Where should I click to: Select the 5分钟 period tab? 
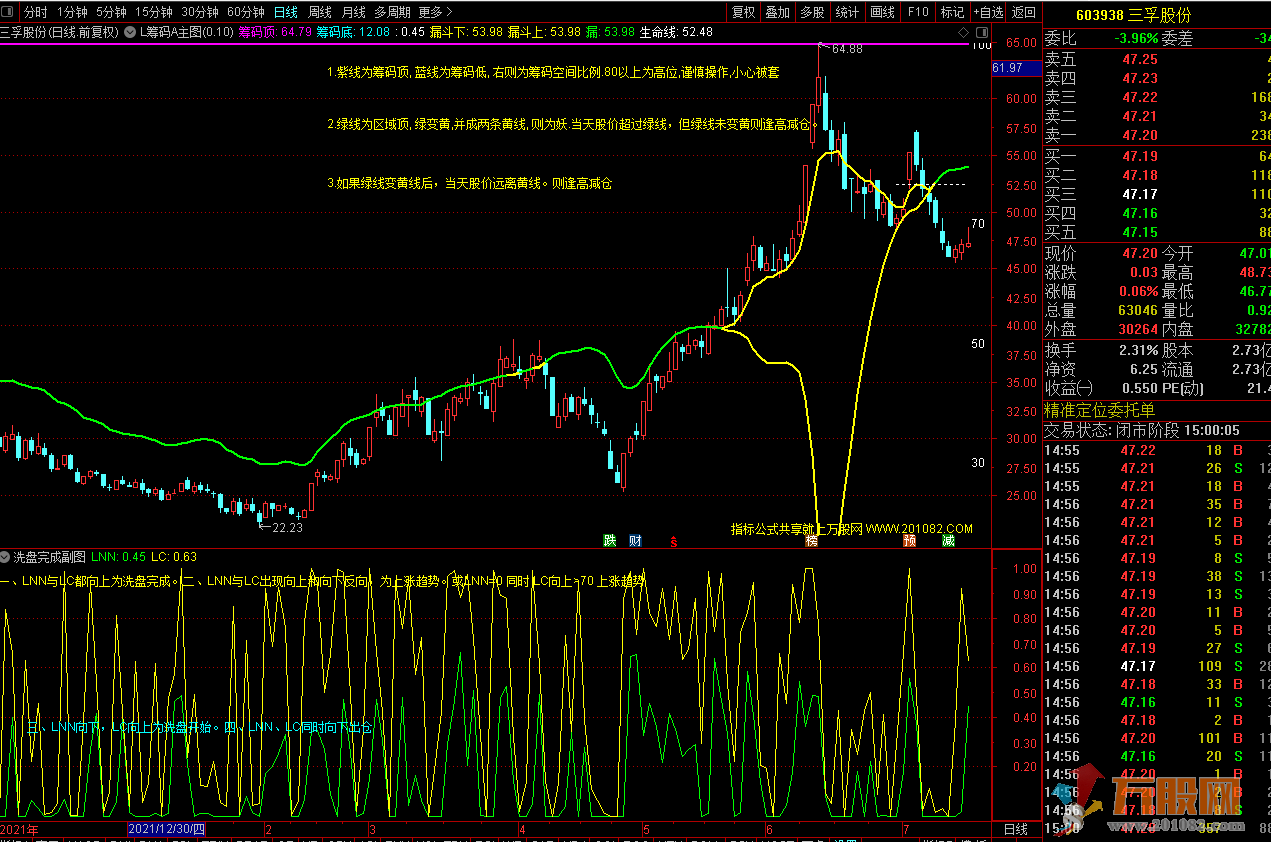pyautogui.click(x=111, y=12)
